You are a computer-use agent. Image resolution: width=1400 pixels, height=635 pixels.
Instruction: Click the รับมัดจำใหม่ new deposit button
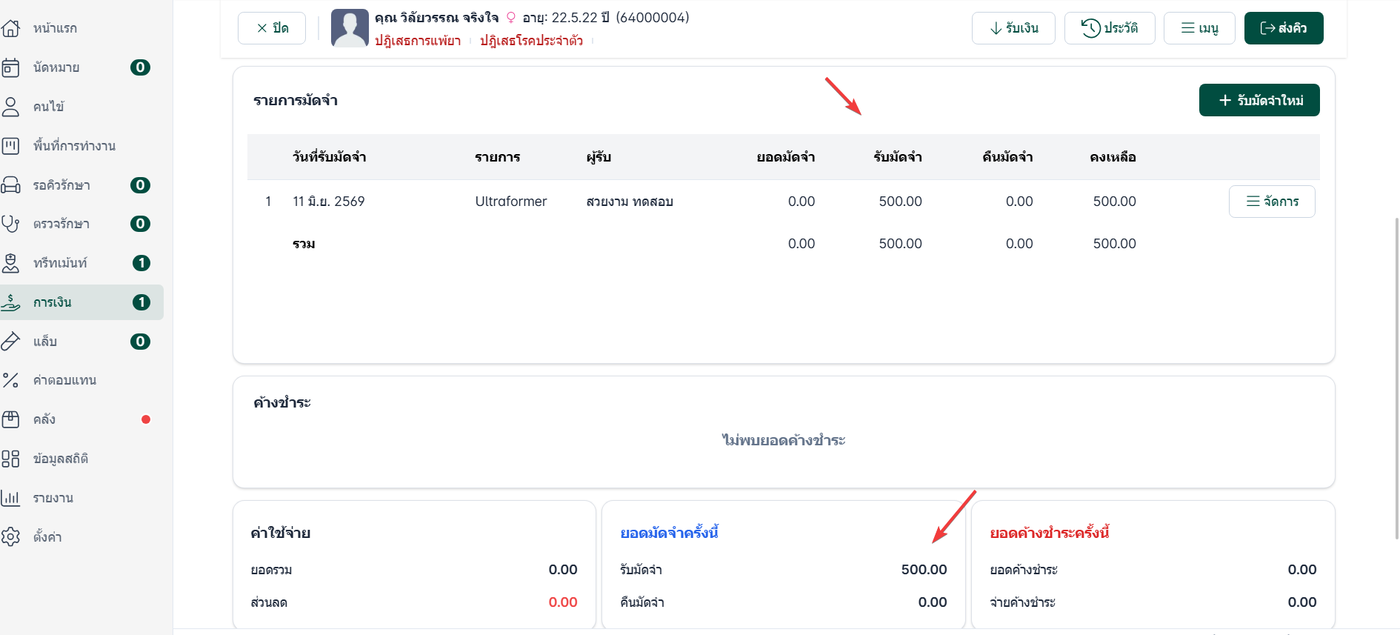[x=1259, y=100]
